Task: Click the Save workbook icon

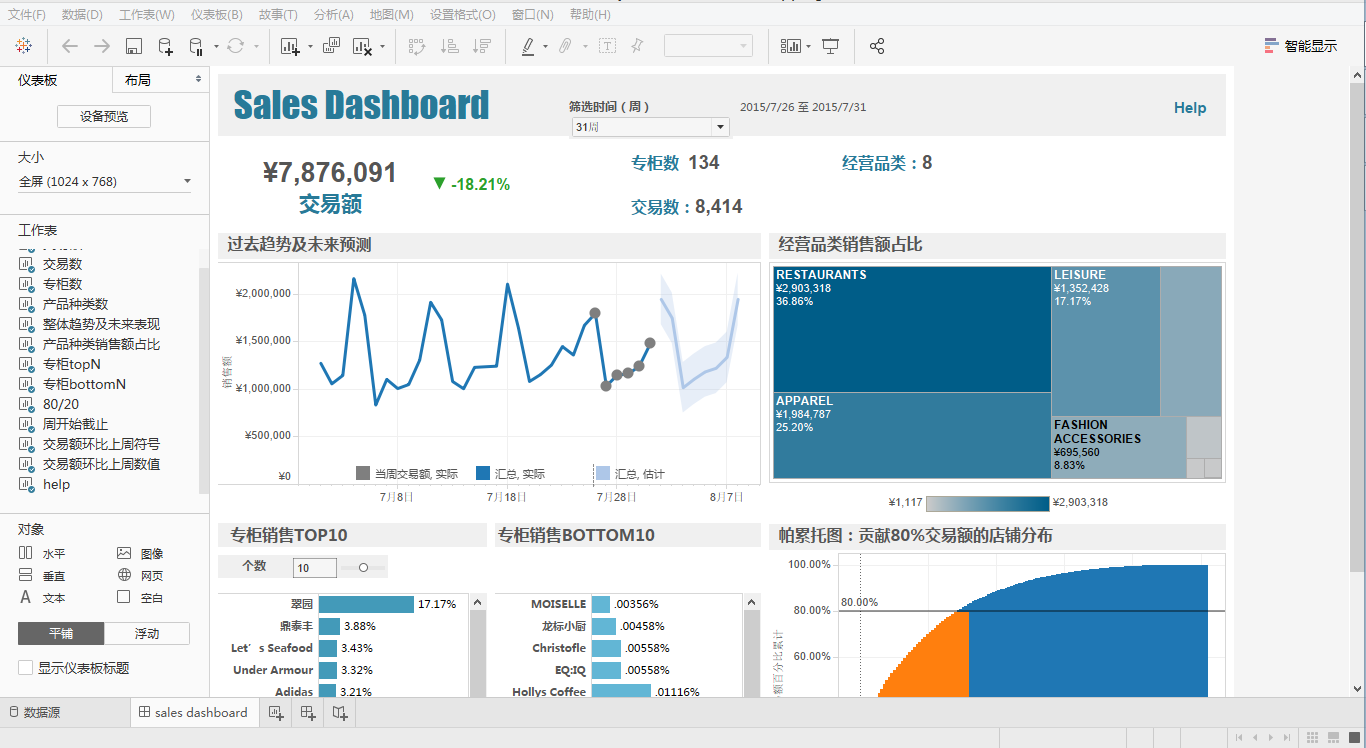Action: pos(133,46)
